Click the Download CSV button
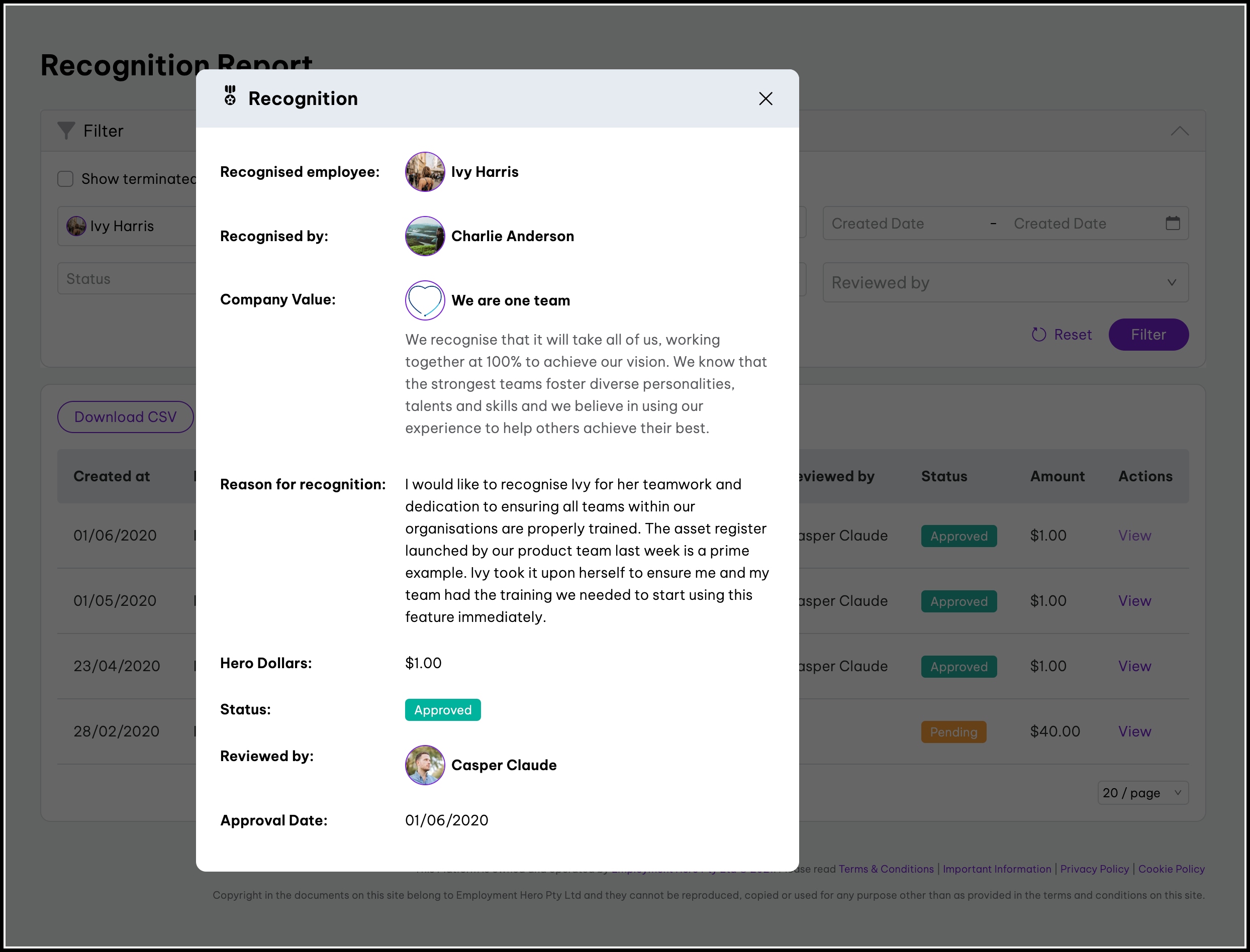The width and height of the screenshot is (1250, 952). pos(125,417)
